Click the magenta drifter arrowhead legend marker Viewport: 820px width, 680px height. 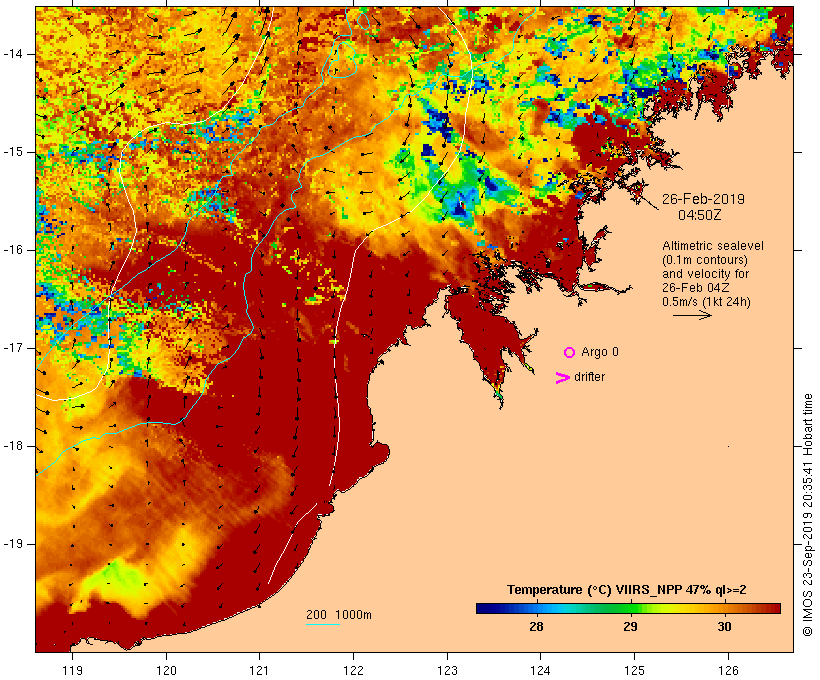click(x=562, y=378)
